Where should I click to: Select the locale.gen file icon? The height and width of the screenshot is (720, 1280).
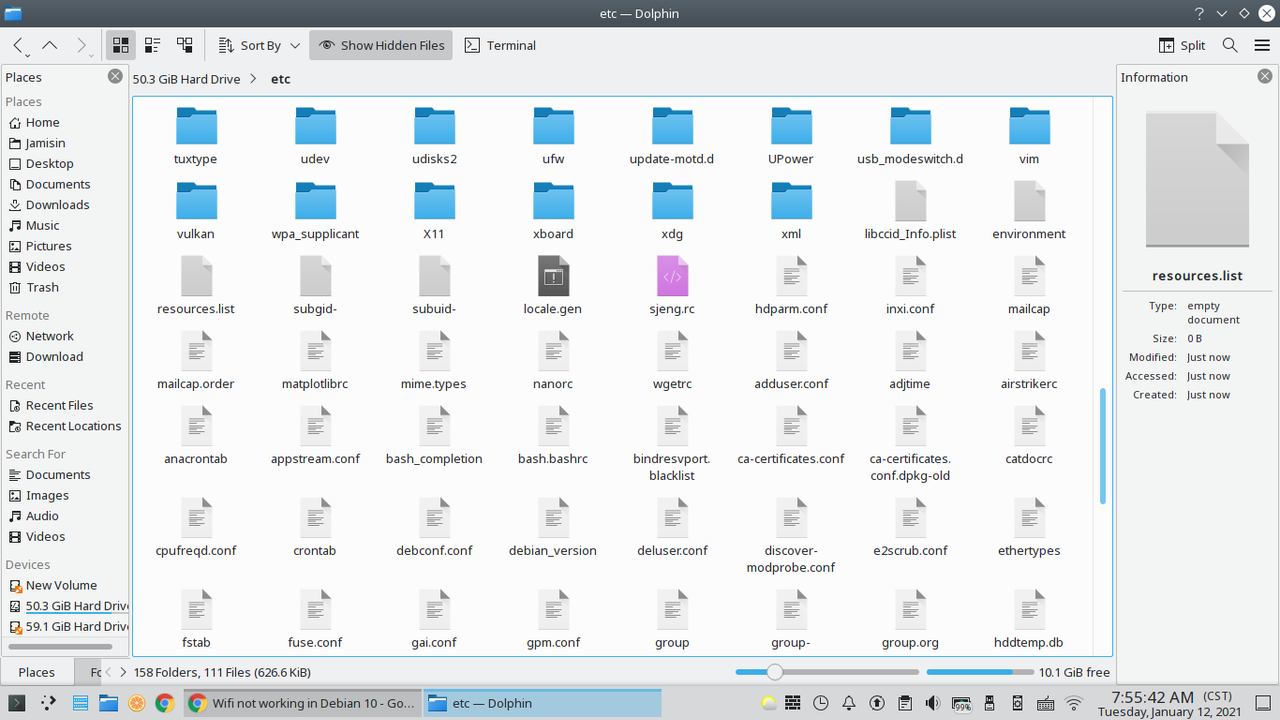(553, 276)
